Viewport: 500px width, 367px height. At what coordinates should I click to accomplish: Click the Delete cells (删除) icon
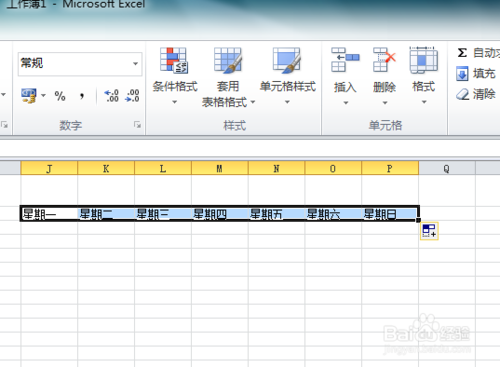pyautogui.click(x=384, y=60)
